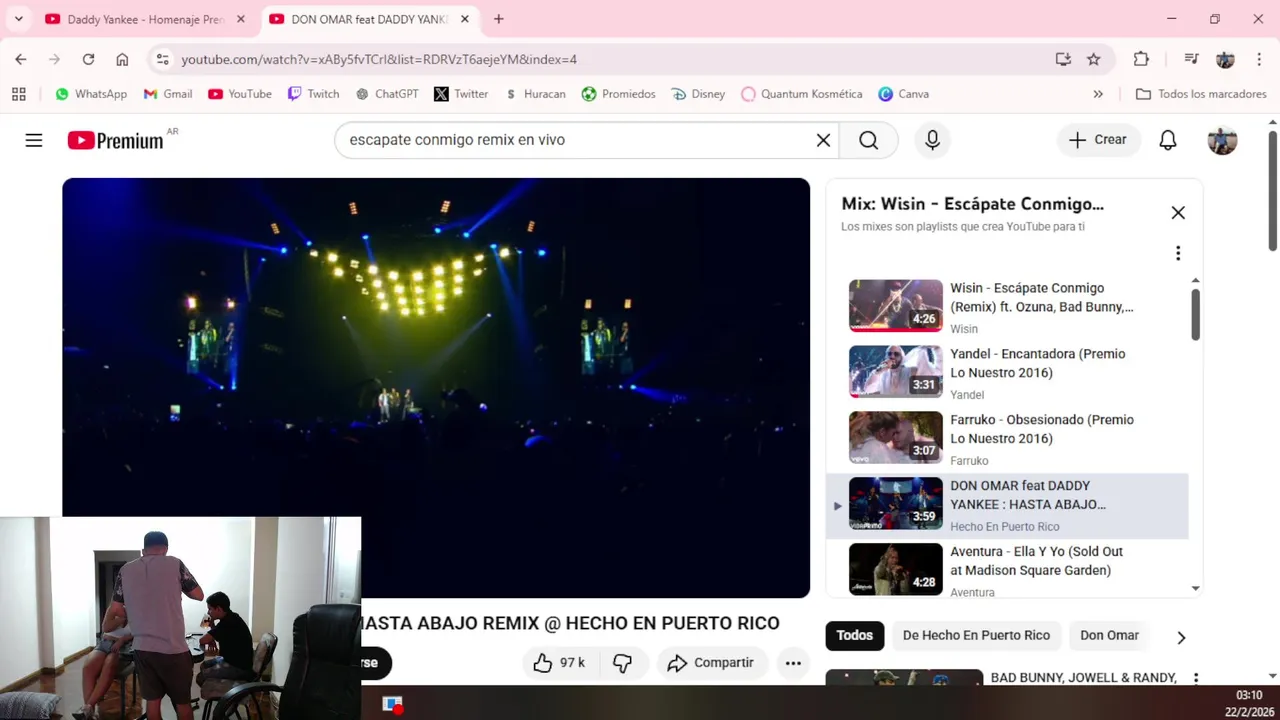This screenshot has width=1280, height=720.
Task: Reload the current page
Action: (x=88, y=59)
